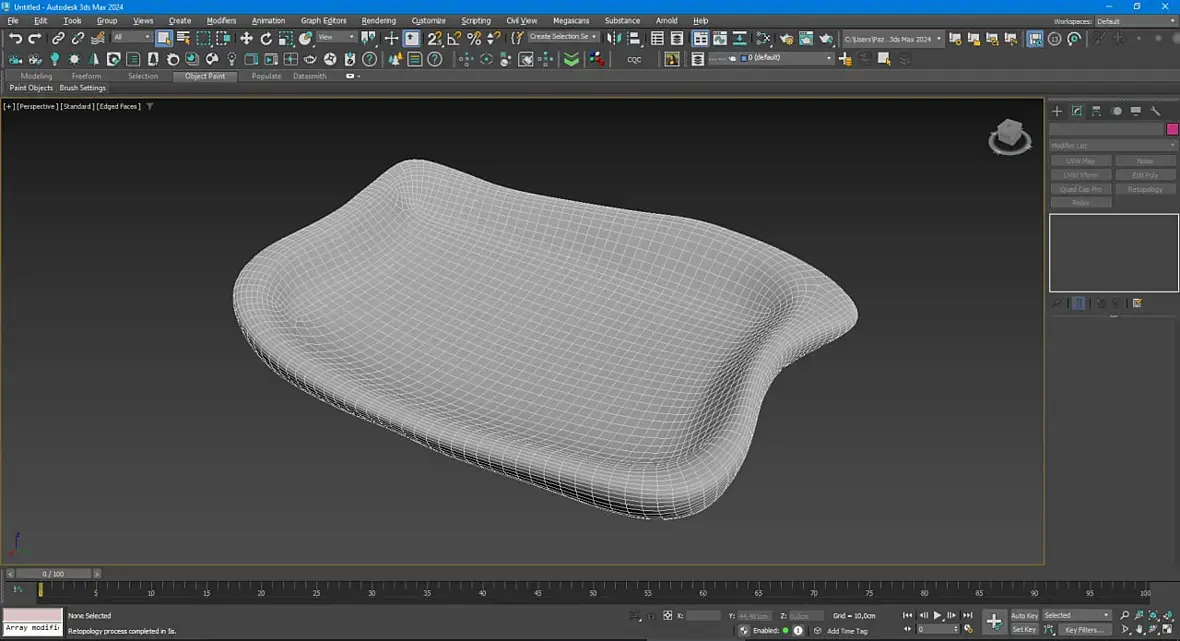Screen dimensions: 1180x641
Task: Switch to the Freeform ribbon tab
Action: [x=86, y=76]
